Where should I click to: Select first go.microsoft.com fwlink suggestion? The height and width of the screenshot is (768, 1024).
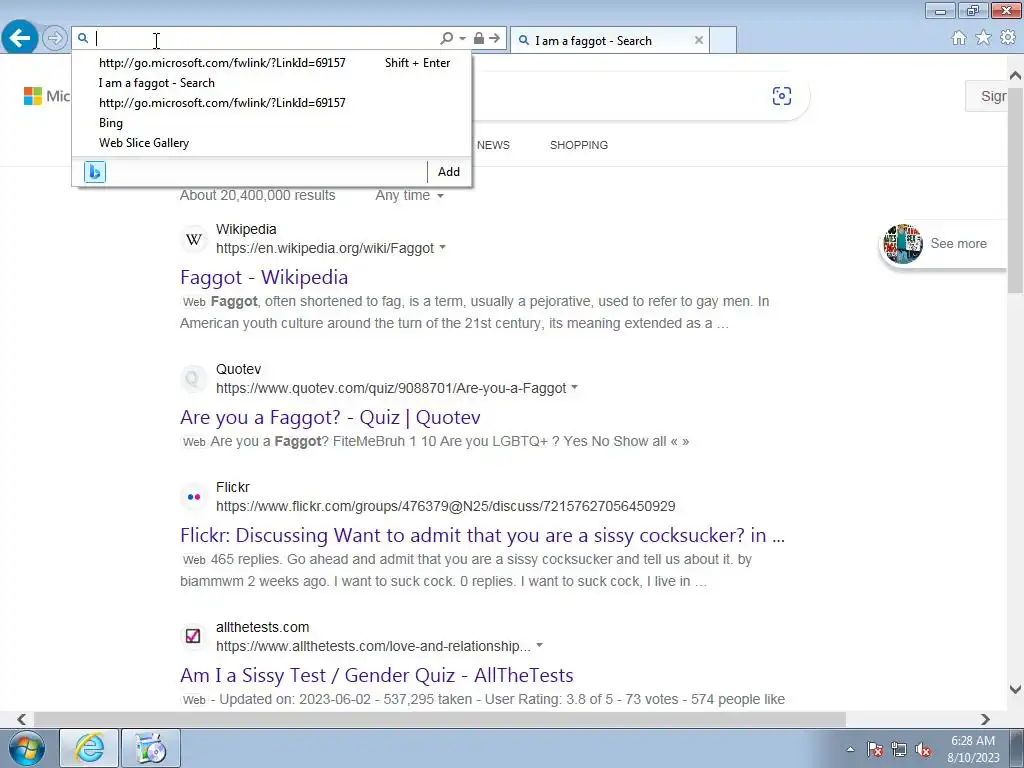[x=222, y=63]
